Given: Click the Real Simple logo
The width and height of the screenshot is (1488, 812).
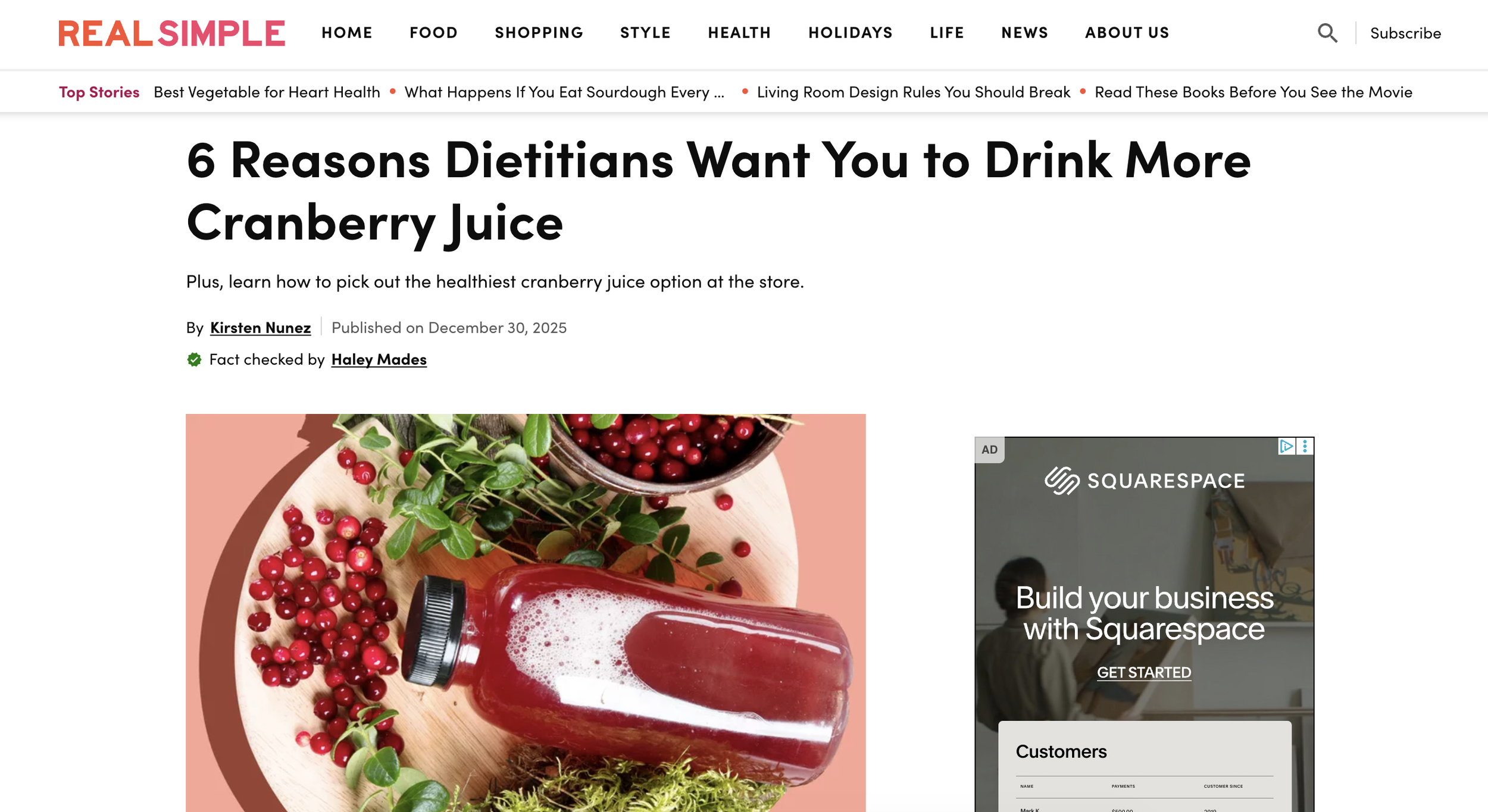Looking at the screenshot, I should click(171, 33).
